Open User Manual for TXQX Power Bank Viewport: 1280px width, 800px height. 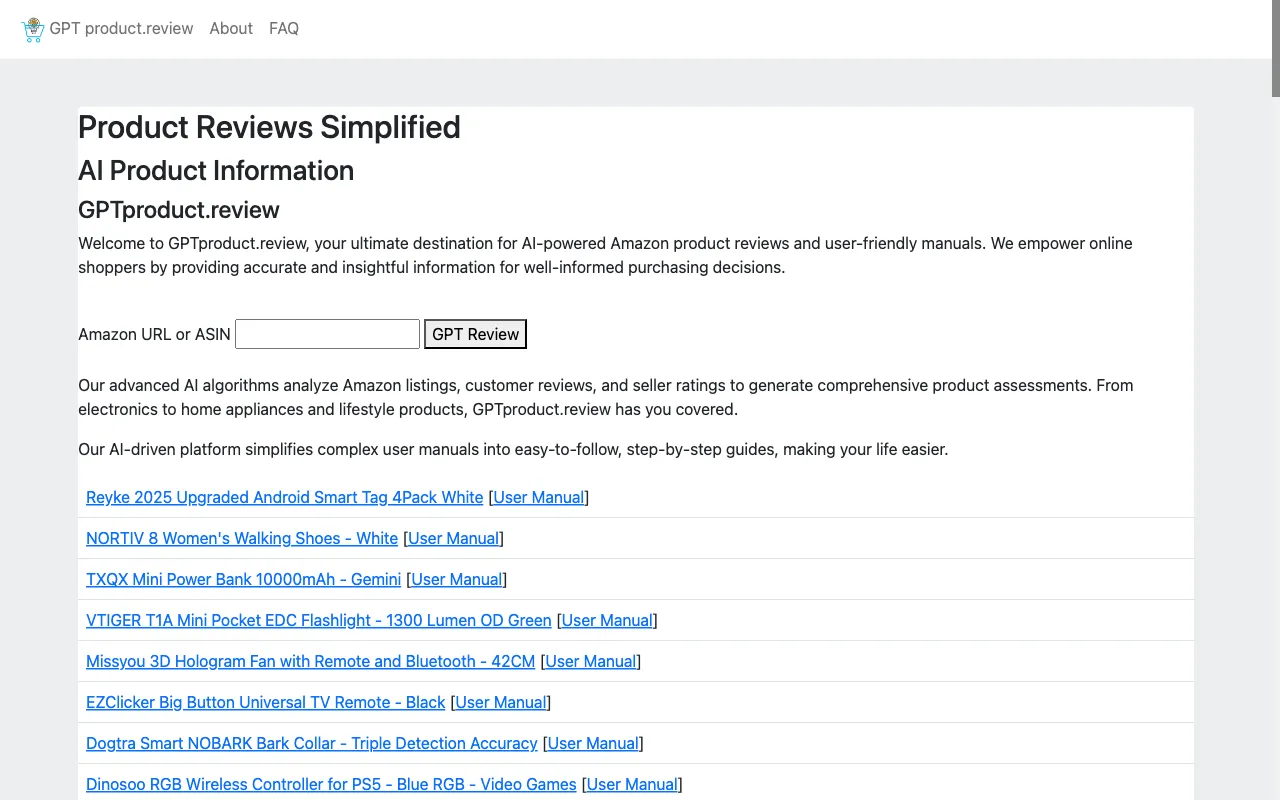click(456, 579)
